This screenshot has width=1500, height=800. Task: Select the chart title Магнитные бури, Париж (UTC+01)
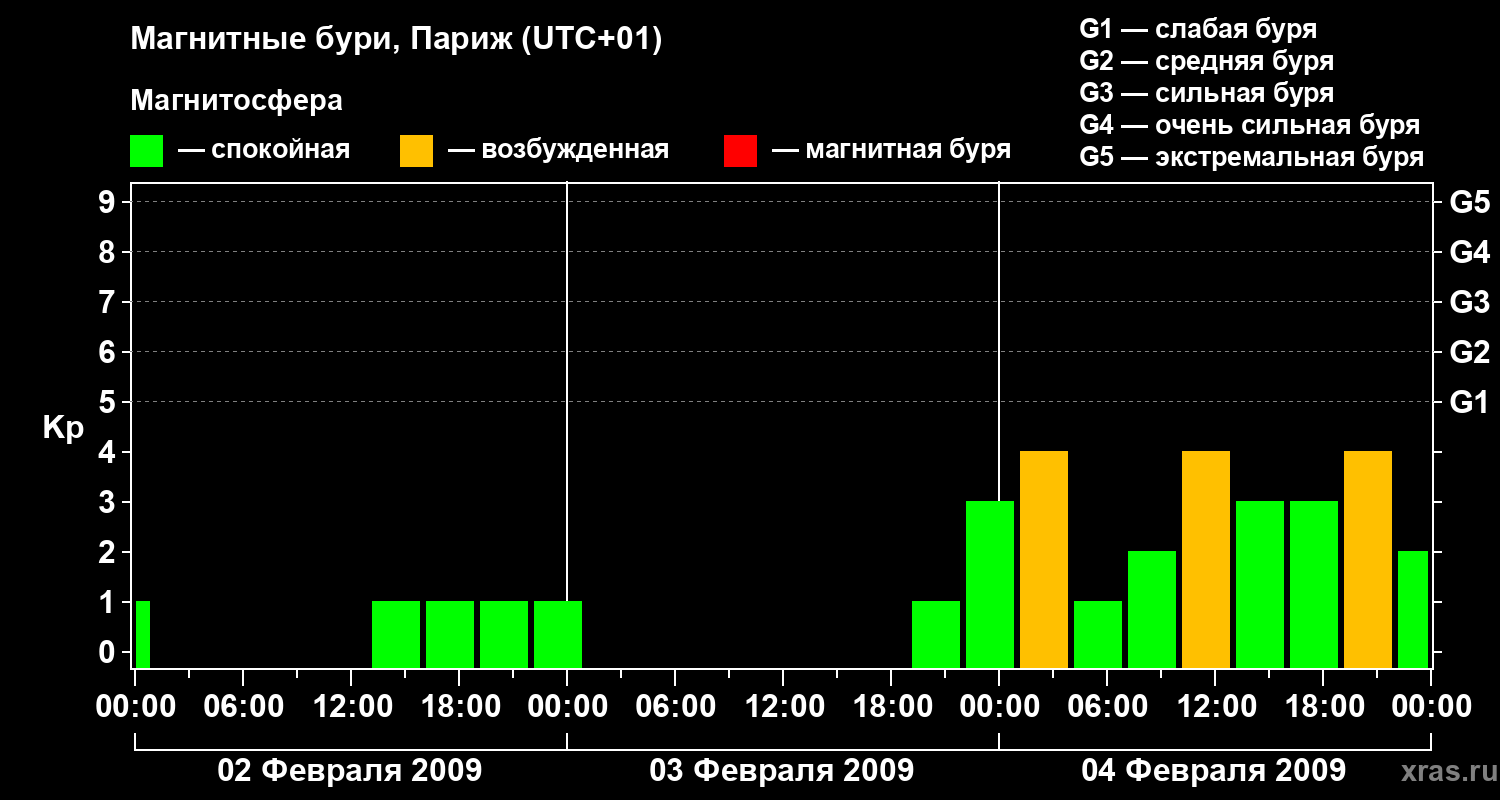pyautogui.click(x=396, y=40)
